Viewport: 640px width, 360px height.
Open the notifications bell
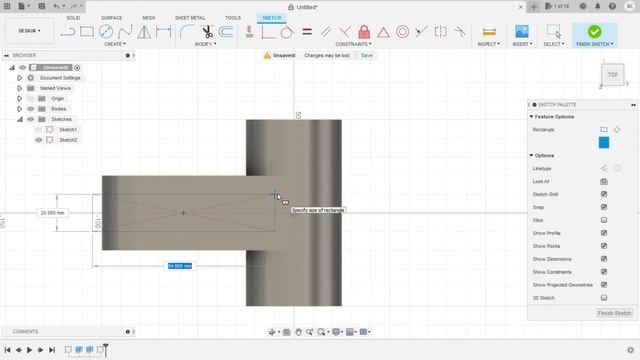pos(598,7)
